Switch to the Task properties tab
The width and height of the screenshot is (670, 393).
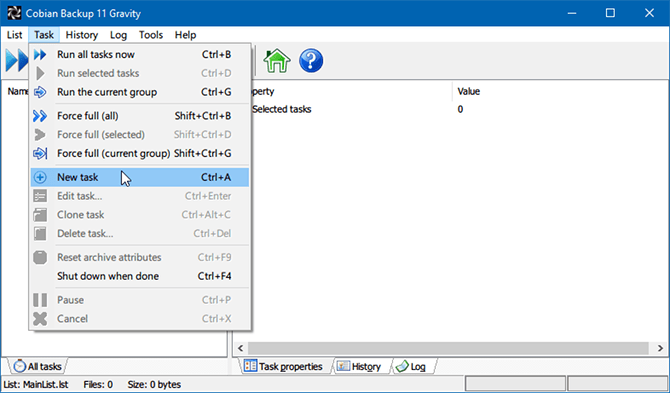point(283,367)
